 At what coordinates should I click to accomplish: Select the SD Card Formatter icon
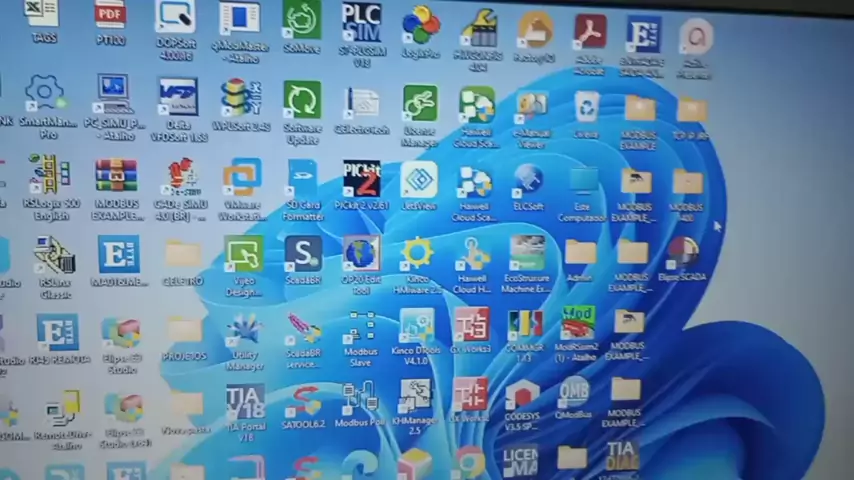[302, 180]
